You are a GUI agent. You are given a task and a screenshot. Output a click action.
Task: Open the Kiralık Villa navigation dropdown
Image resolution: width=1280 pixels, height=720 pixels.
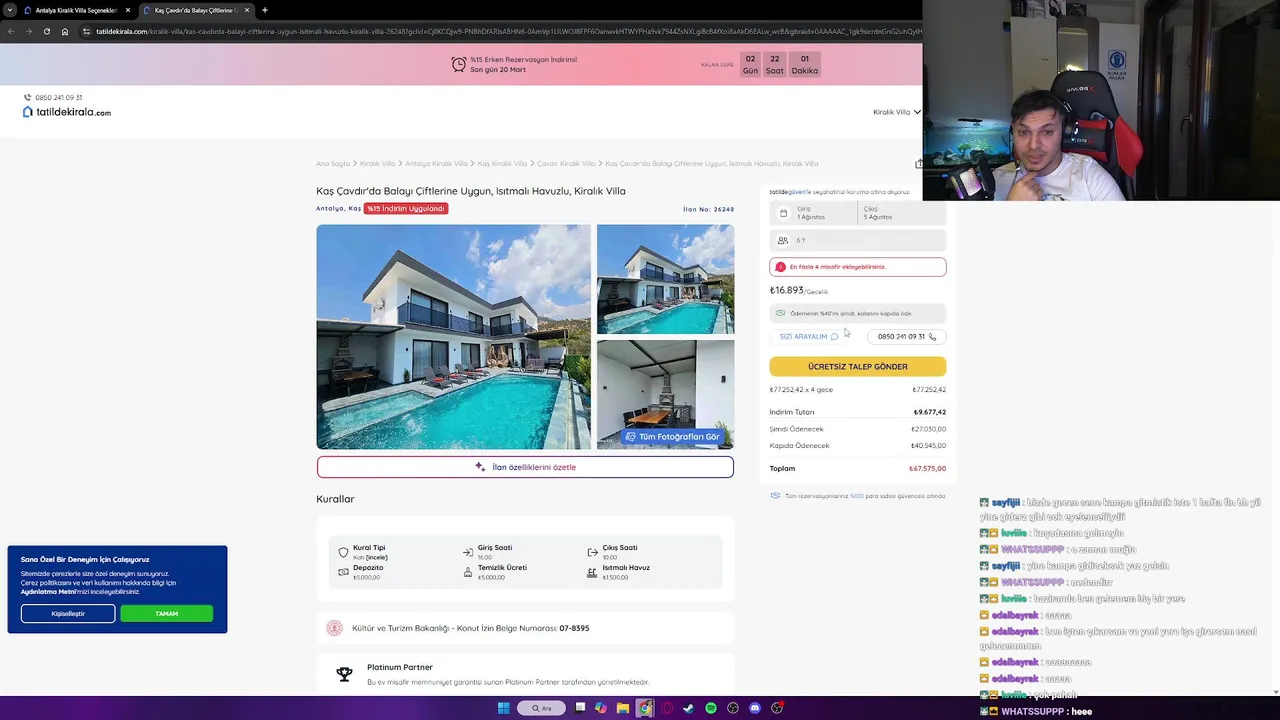click(896, 112)
